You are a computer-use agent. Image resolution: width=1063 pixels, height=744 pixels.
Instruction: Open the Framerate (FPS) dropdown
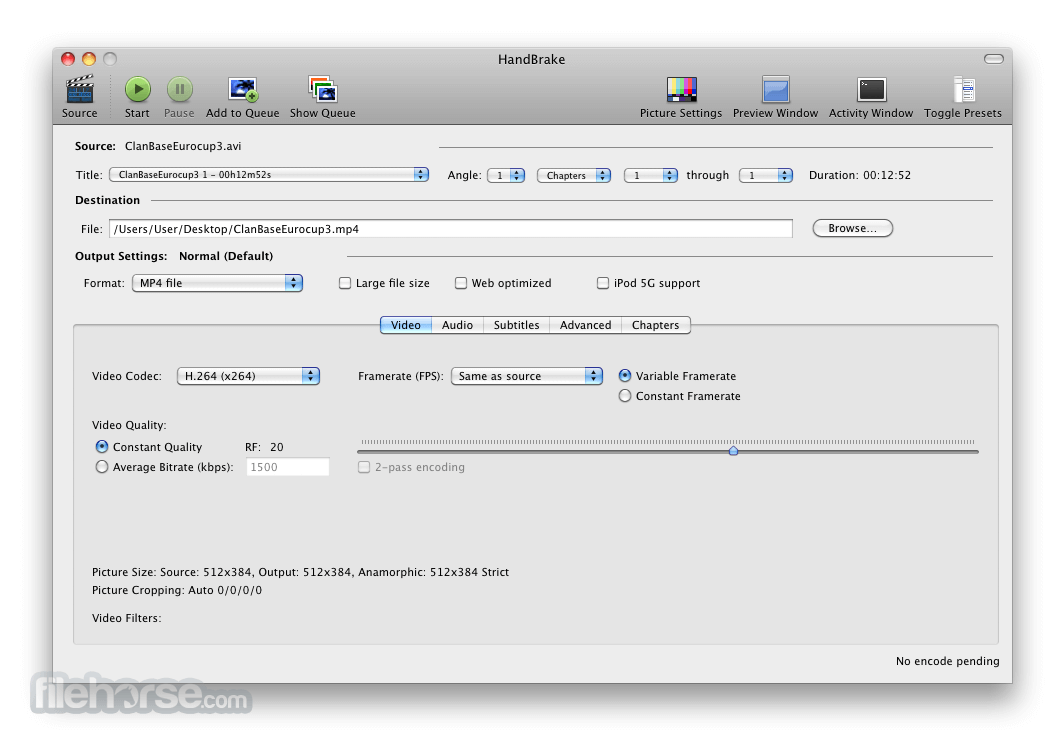click(527, 376)
